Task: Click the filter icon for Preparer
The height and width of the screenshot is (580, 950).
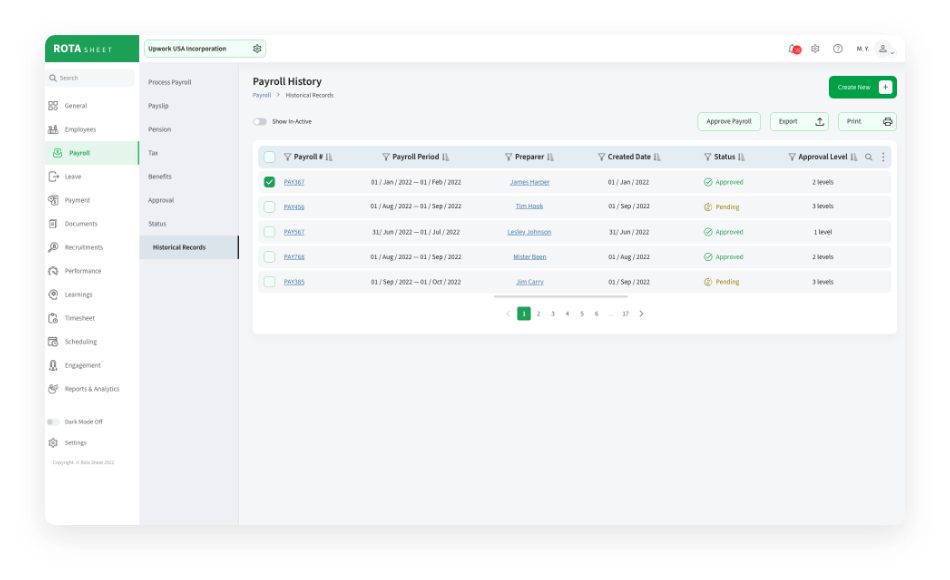Action: coord(508,157)
